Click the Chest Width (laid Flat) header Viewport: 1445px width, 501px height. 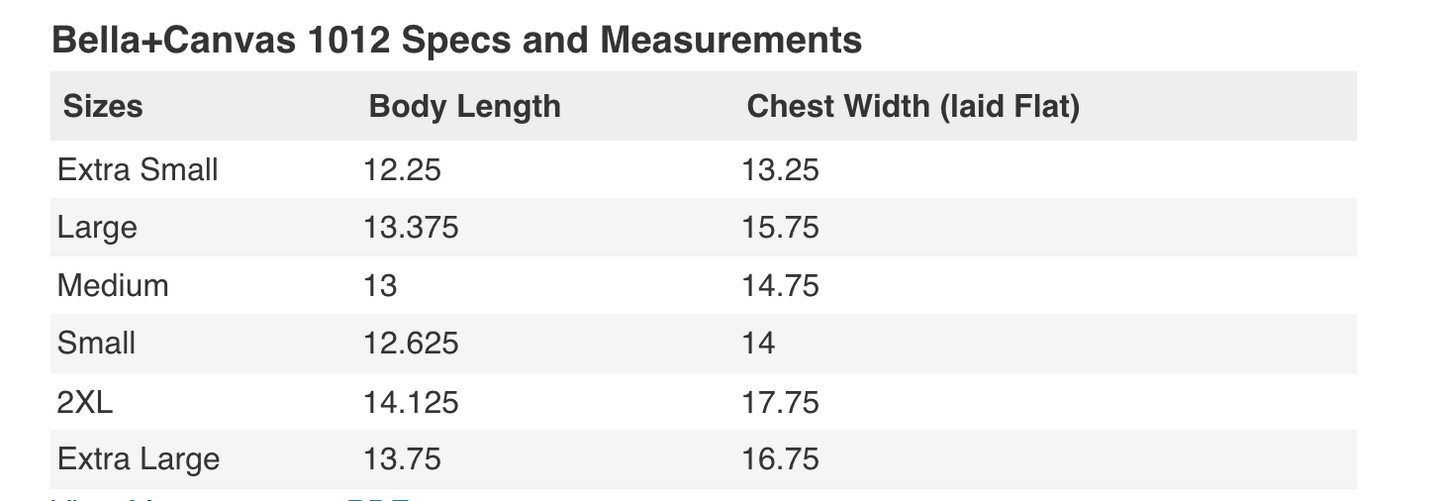(x=913, y=106)
